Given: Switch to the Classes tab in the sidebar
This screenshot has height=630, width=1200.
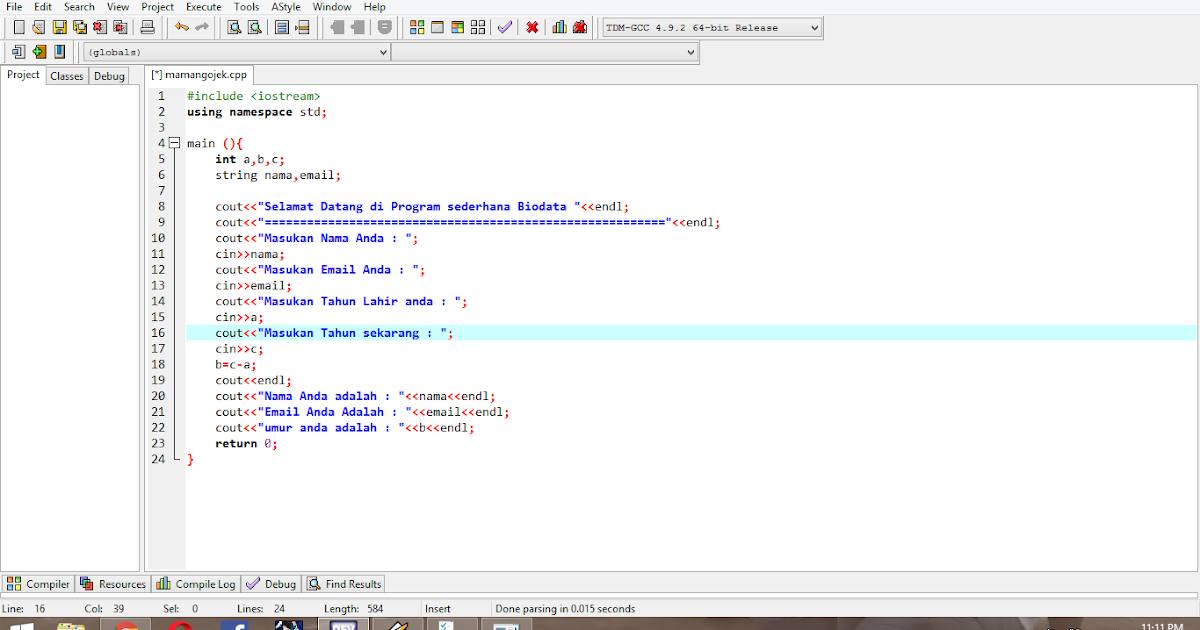Looking at the screenshot, I should [x=66, y=75].
